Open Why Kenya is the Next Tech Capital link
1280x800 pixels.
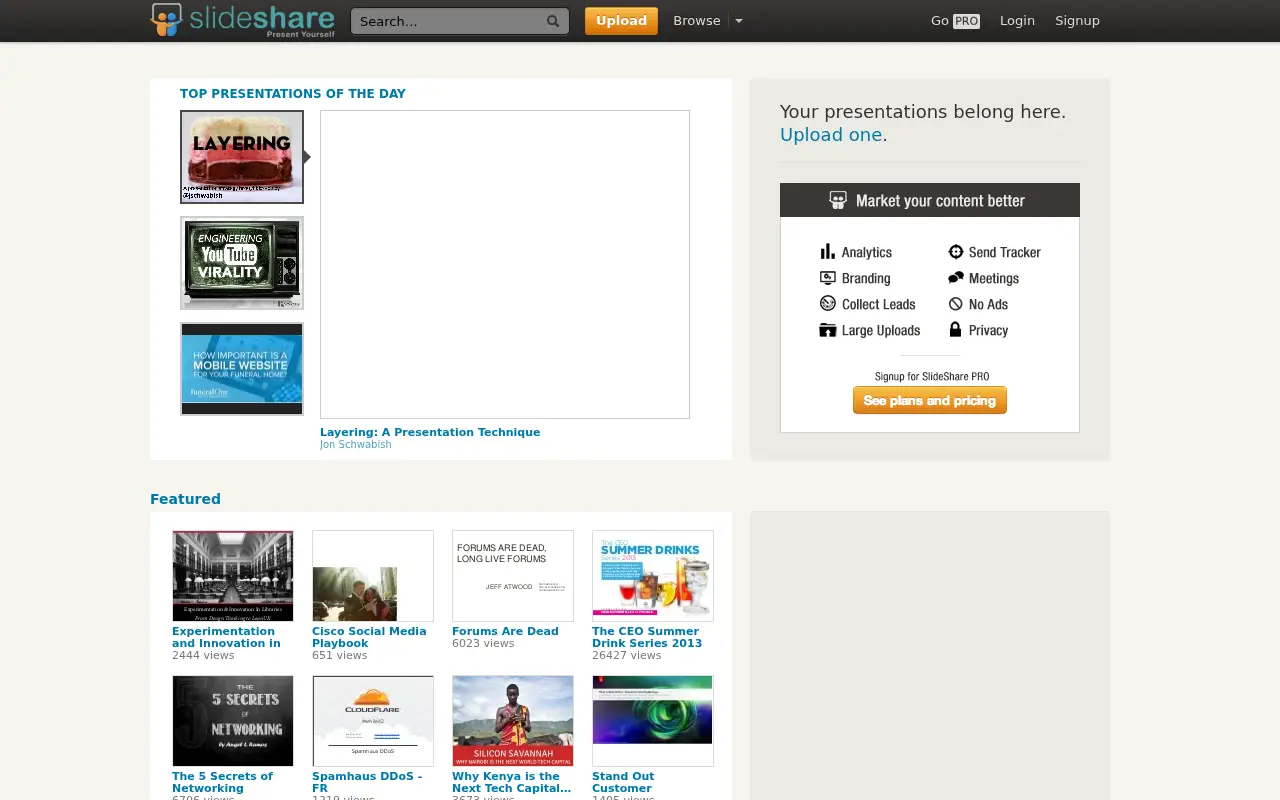pyautogui.click(x=512, y=783)
